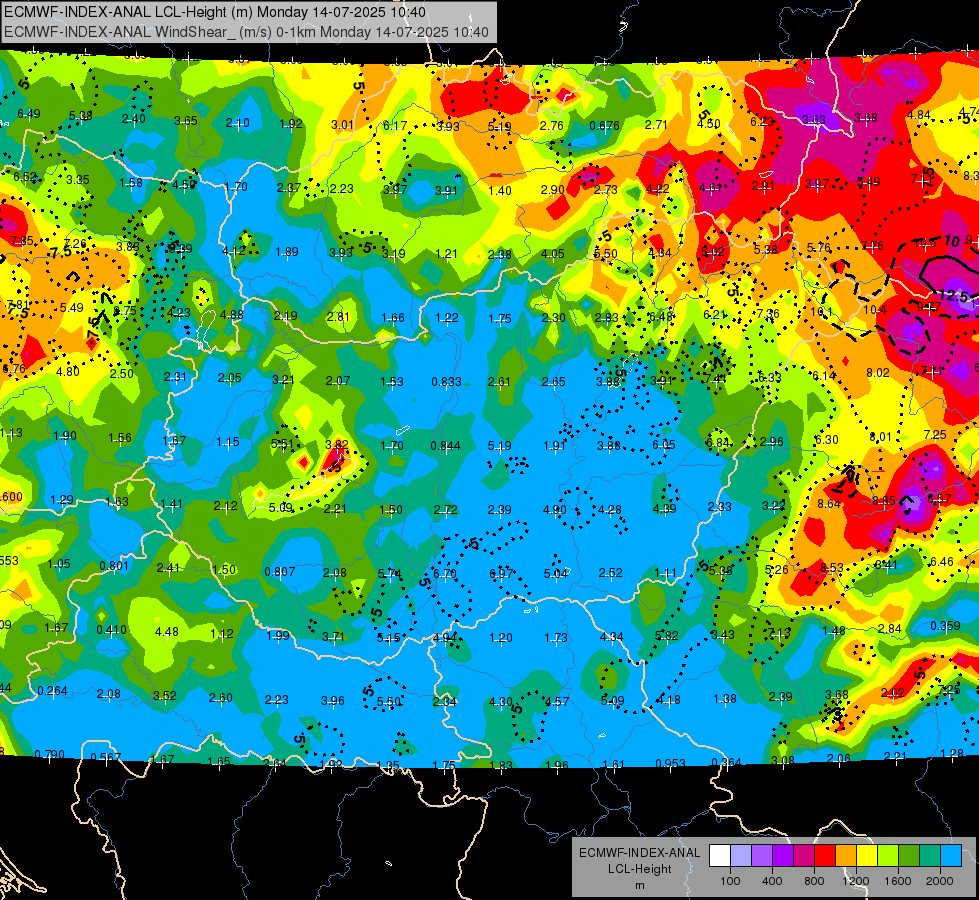Click the yellow legend swatch

867,855
